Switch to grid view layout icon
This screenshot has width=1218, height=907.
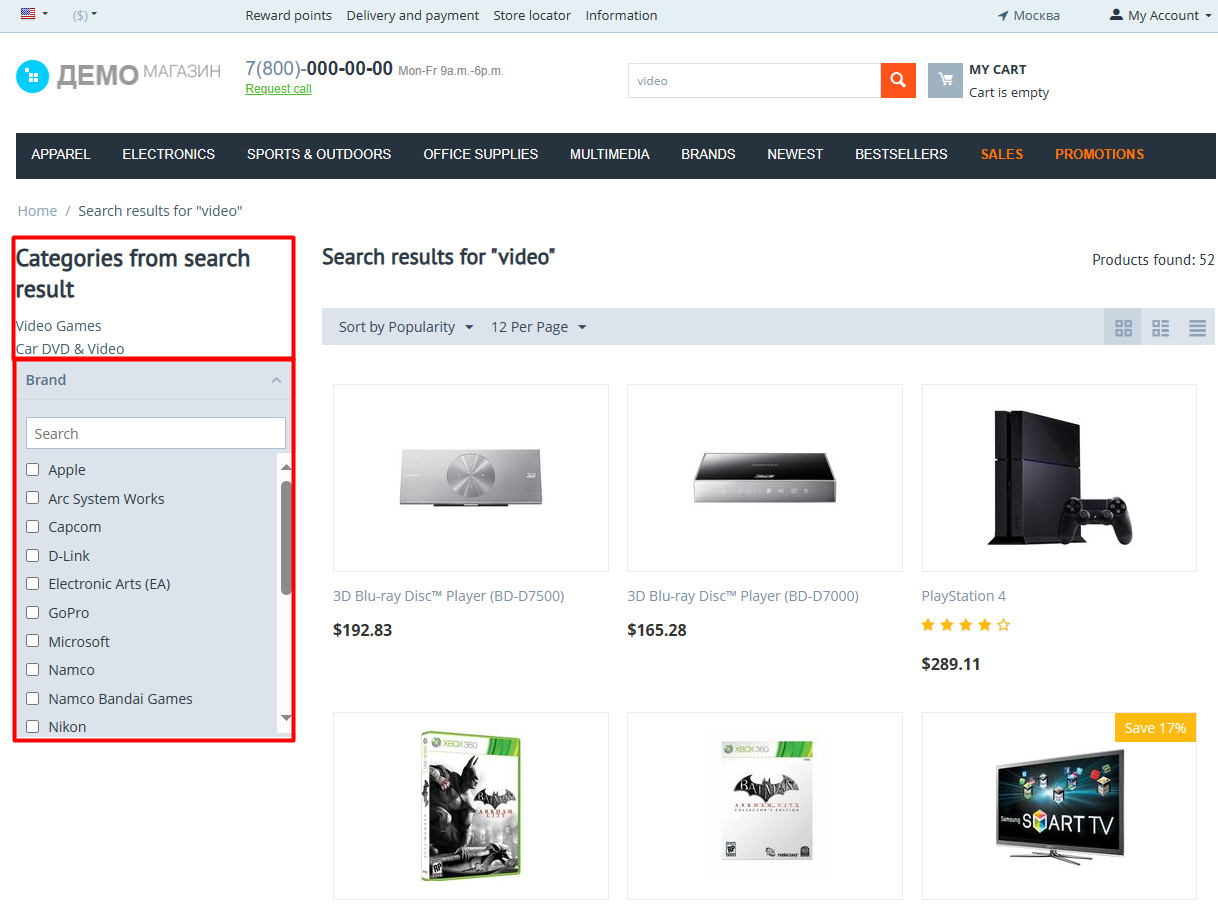1123,327
